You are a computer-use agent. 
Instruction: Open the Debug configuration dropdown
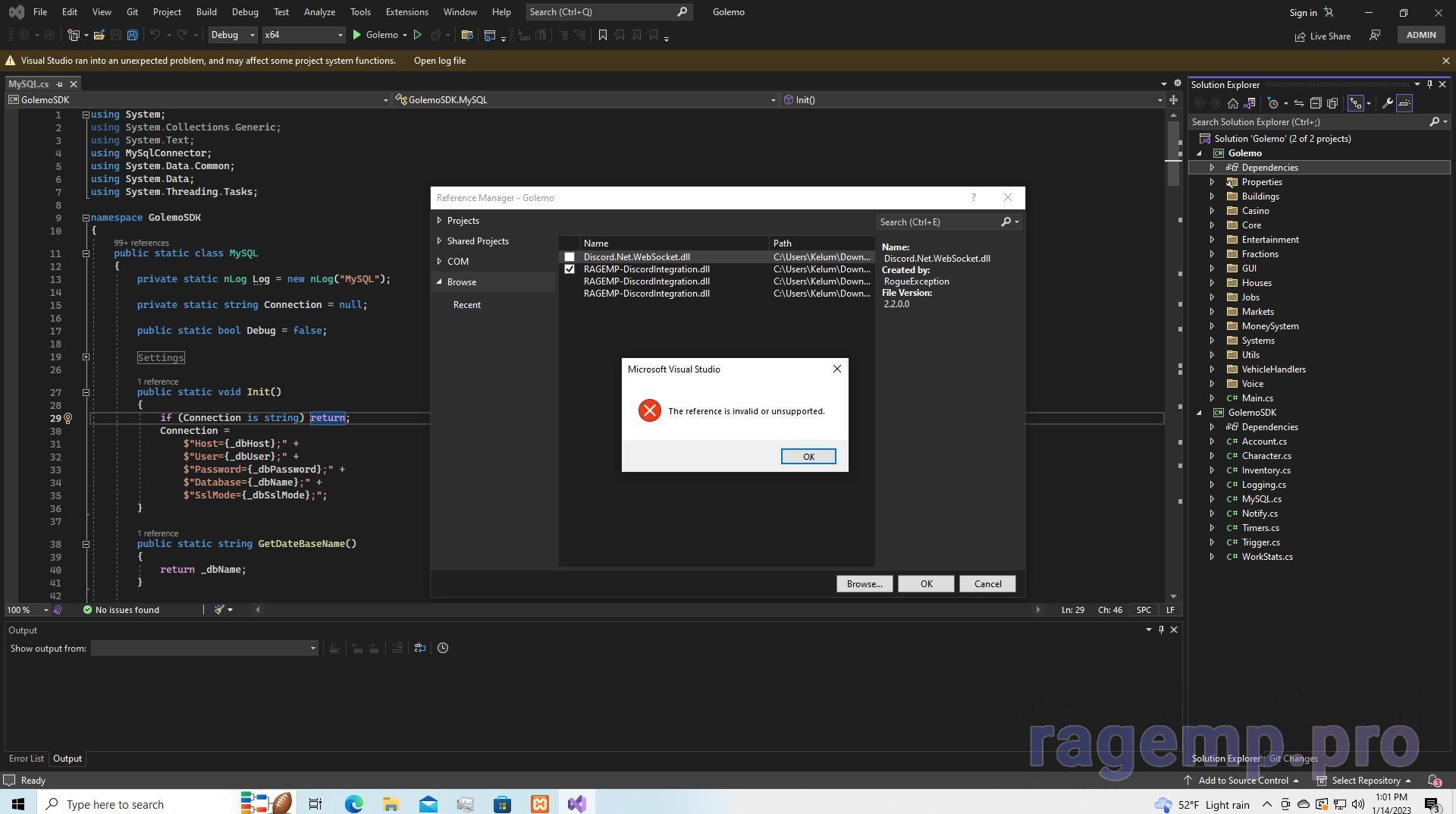tap(233, 35)
